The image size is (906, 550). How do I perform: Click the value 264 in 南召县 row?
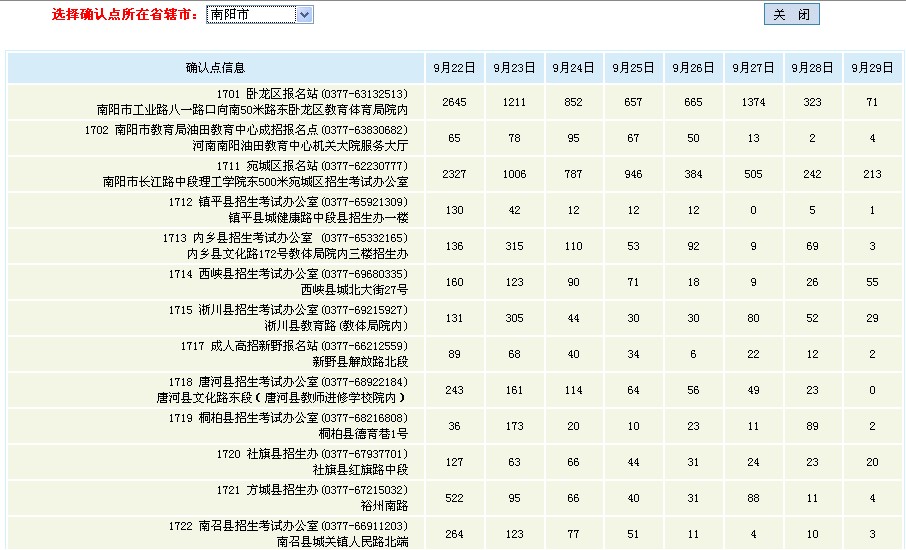pyautogui.click(x=454, y=534)
